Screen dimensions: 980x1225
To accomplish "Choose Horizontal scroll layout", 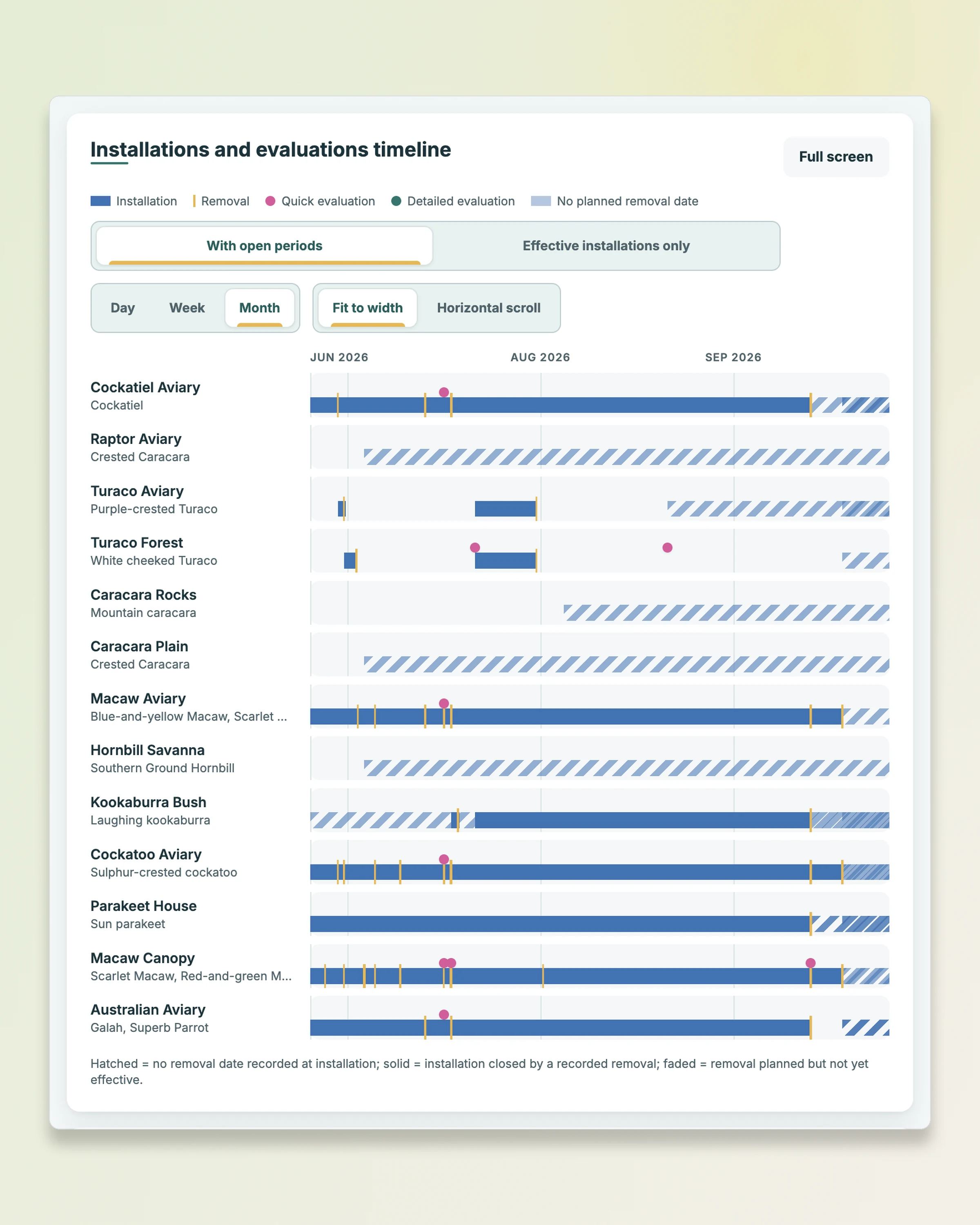I will coord(489,308).
